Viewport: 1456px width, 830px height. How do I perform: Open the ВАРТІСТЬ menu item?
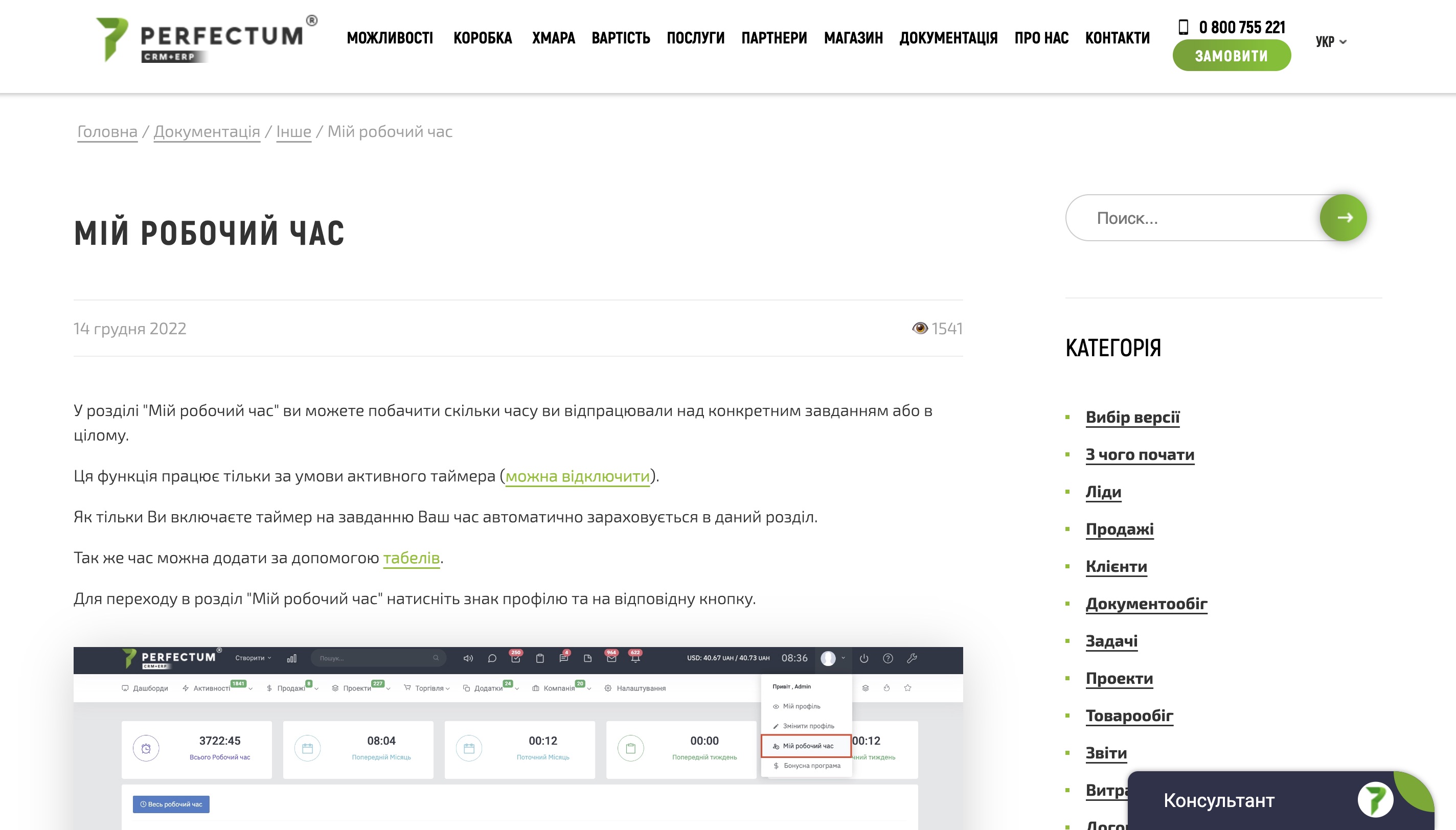(x=620, y=38)
